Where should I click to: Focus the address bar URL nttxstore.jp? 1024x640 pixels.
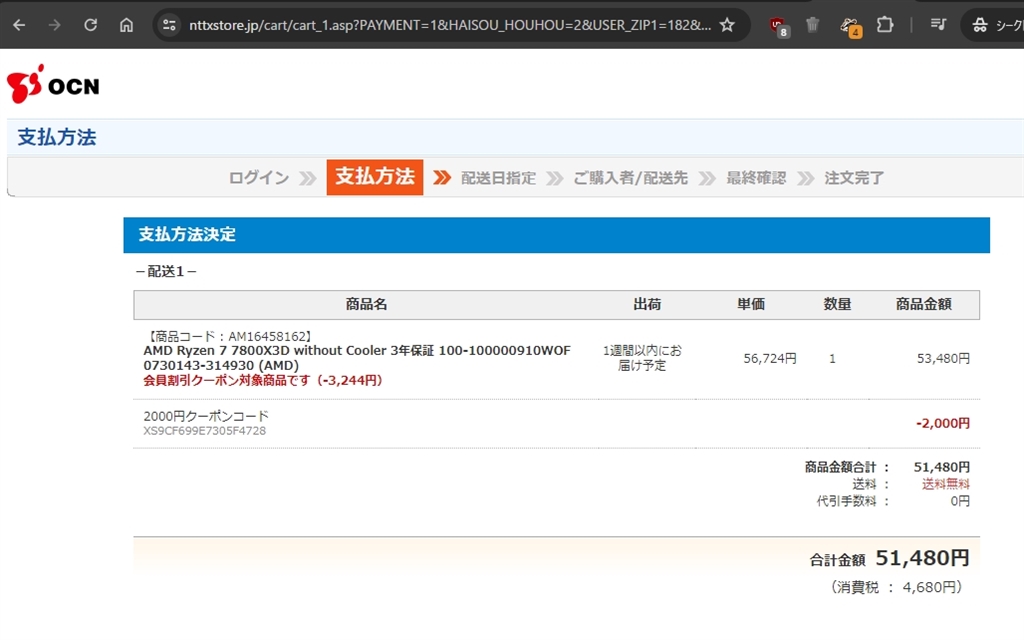449,25
